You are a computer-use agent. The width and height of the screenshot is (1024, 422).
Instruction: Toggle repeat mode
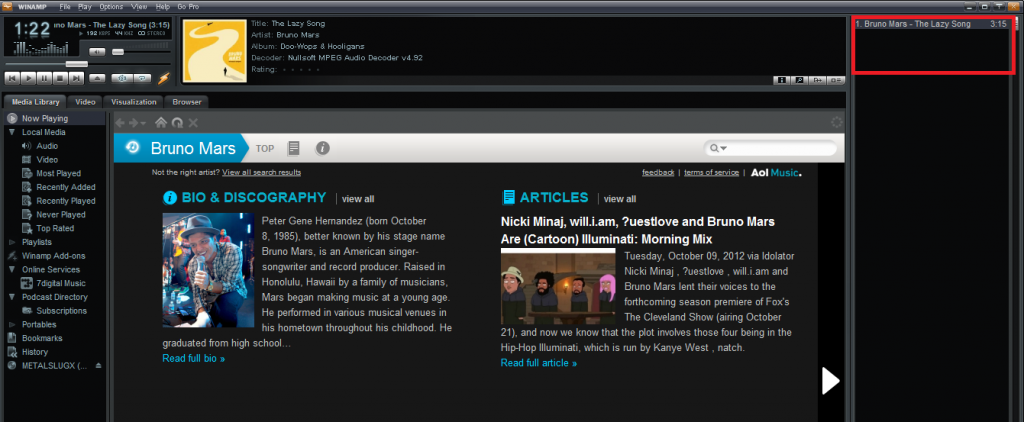(142, 78)
